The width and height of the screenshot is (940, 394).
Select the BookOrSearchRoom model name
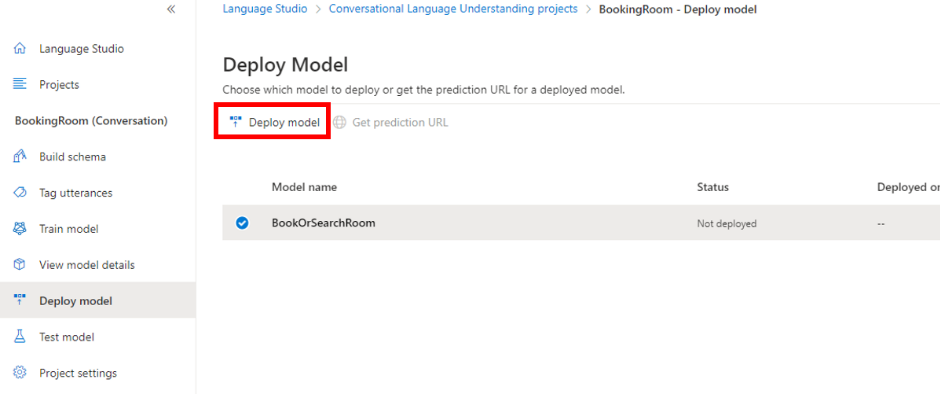pos(323,222)
